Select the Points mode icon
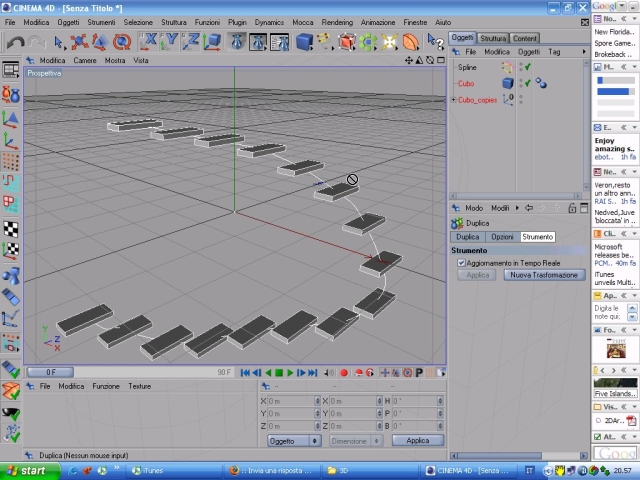Image resolution: width=640 pixels, height=480 pixels. click(x=11, y=162)
